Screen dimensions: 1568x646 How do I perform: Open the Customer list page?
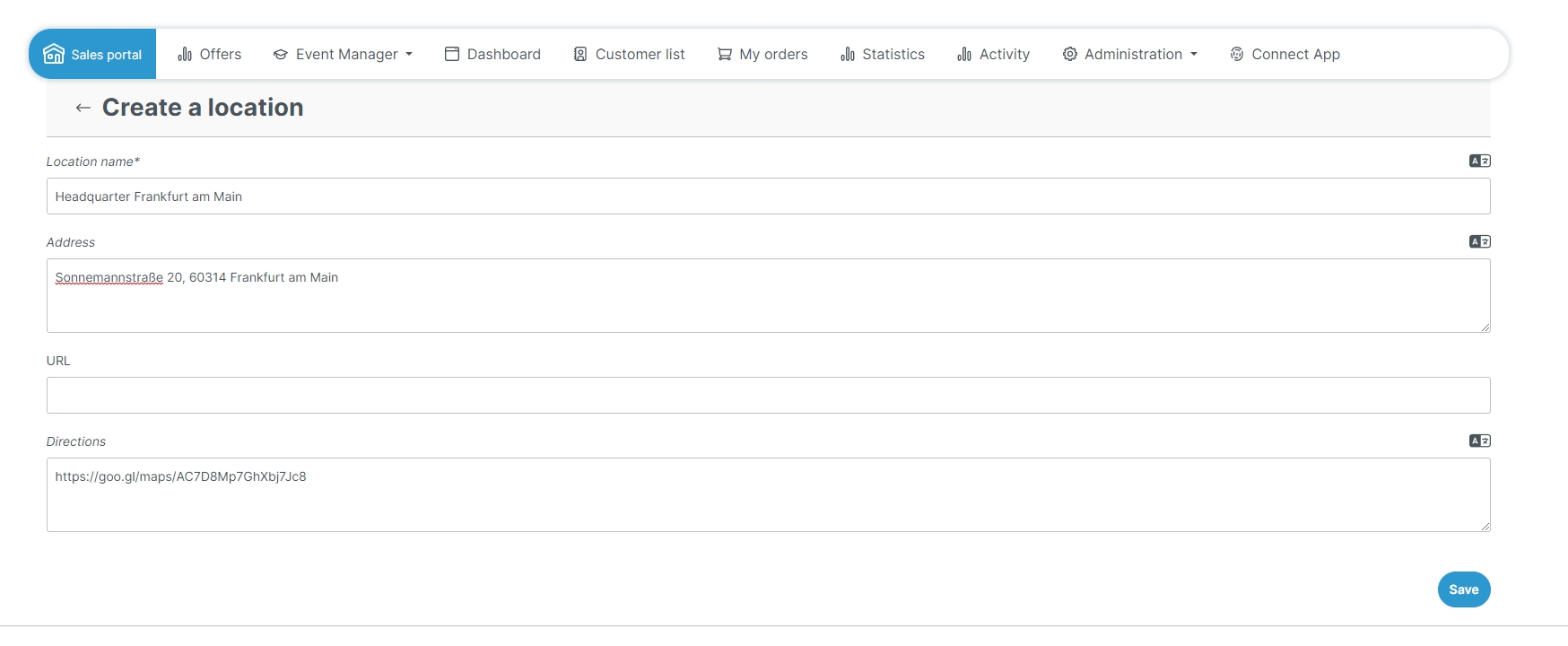click(629, 55)
